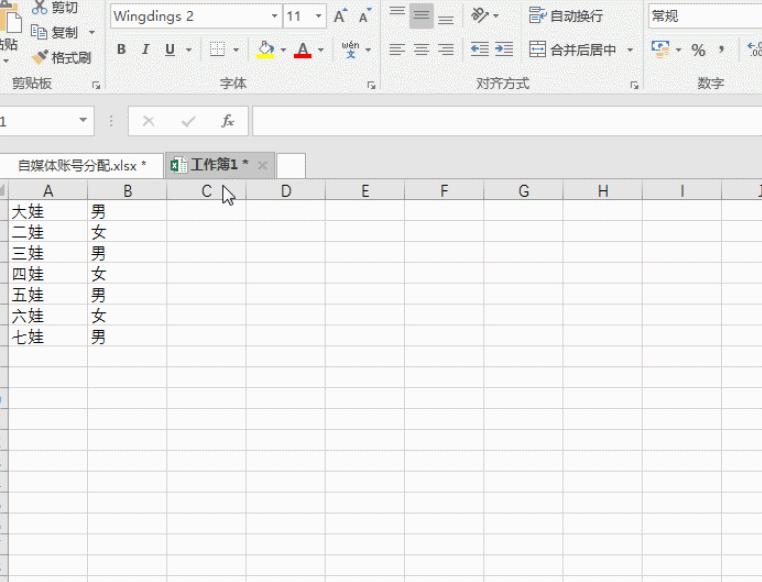Toggle Underline formatting
This screenshot has width=762, height=582.
tap(170, 49)
